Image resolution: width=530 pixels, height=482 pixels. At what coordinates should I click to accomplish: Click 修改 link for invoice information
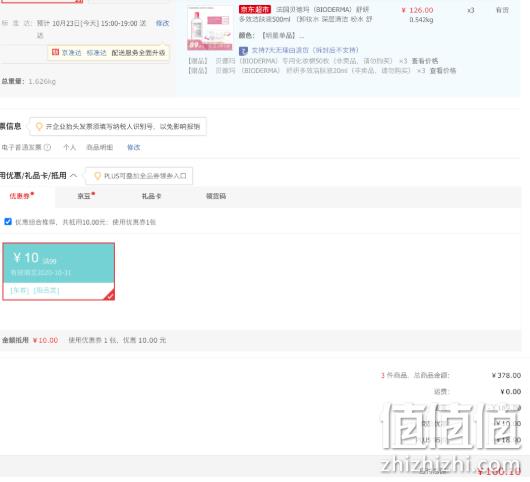click(x=134, y=147)
